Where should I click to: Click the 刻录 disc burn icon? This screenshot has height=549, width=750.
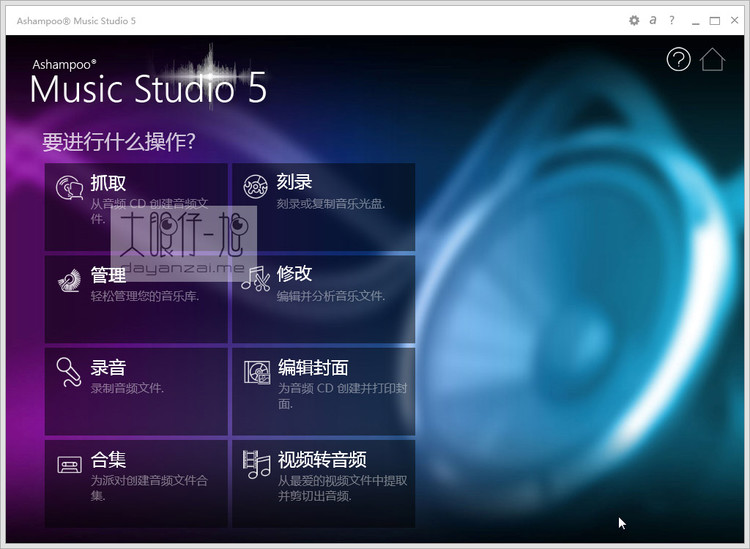click(255, 186)
